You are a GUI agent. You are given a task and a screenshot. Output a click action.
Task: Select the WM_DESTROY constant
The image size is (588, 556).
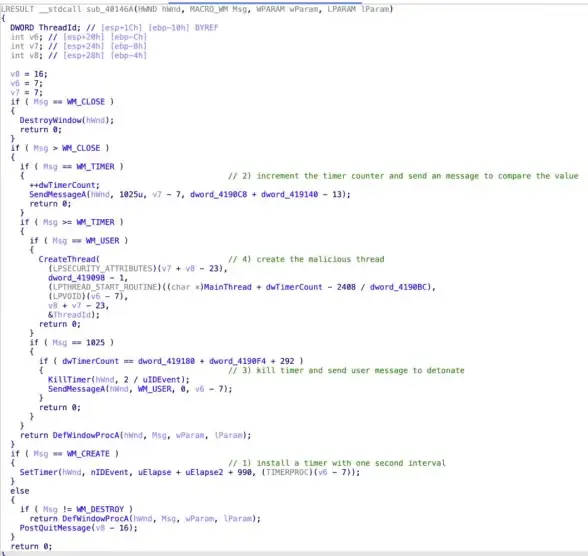100,510
